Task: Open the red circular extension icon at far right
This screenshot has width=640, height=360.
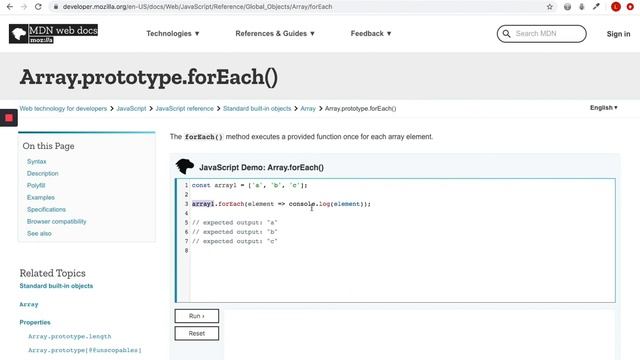Action: 630,7
